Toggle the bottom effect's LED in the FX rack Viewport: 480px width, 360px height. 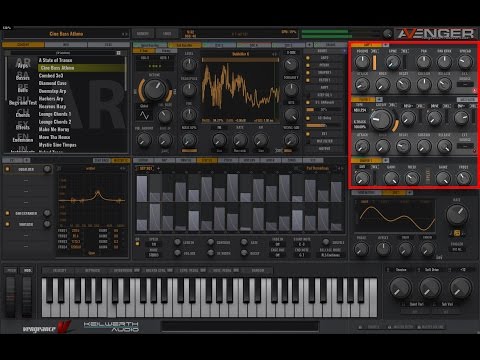7,224
